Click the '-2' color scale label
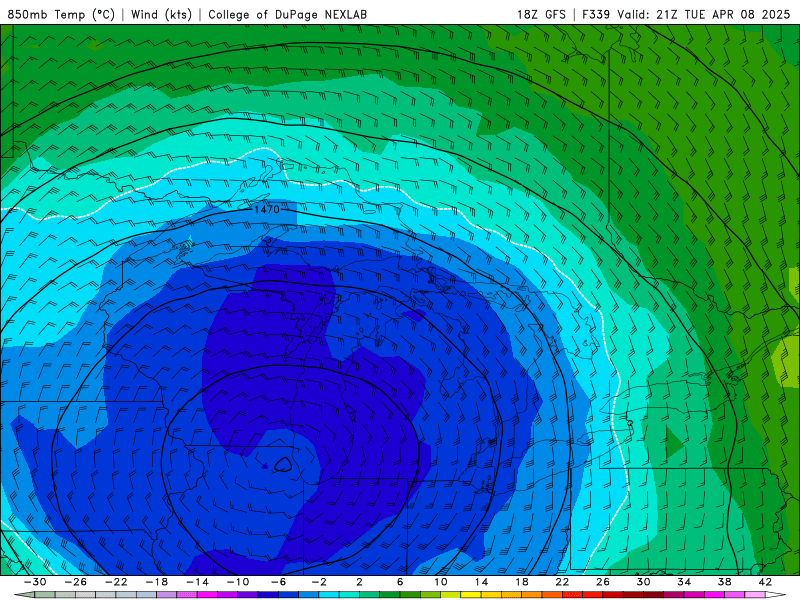This screenshot has height=600, width=800. click(319, 582)
